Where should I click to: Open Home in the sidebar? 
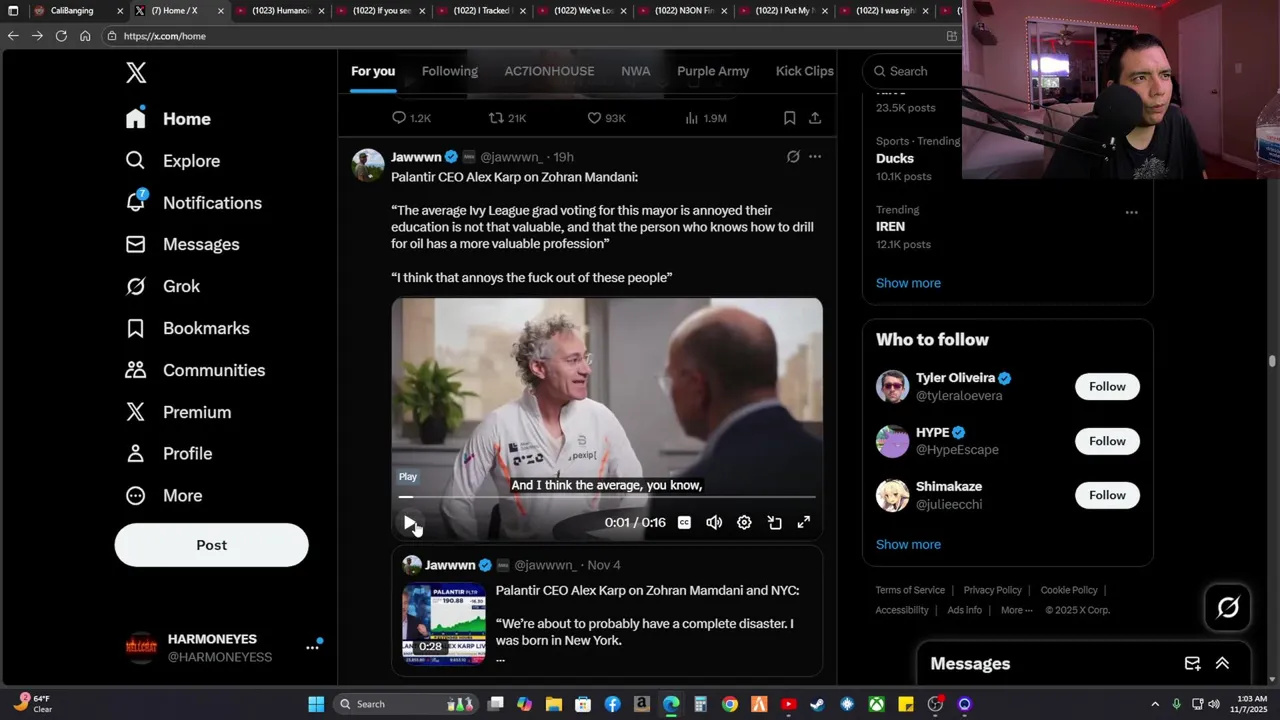pyautogui.click(x=168, y=119)
